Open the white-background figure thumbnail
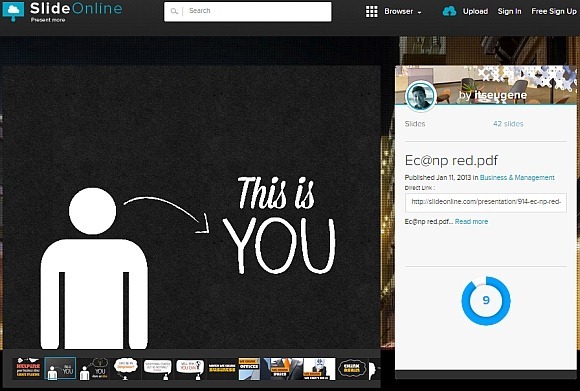This screenshot has width=580, height=391. click(320, 368)
